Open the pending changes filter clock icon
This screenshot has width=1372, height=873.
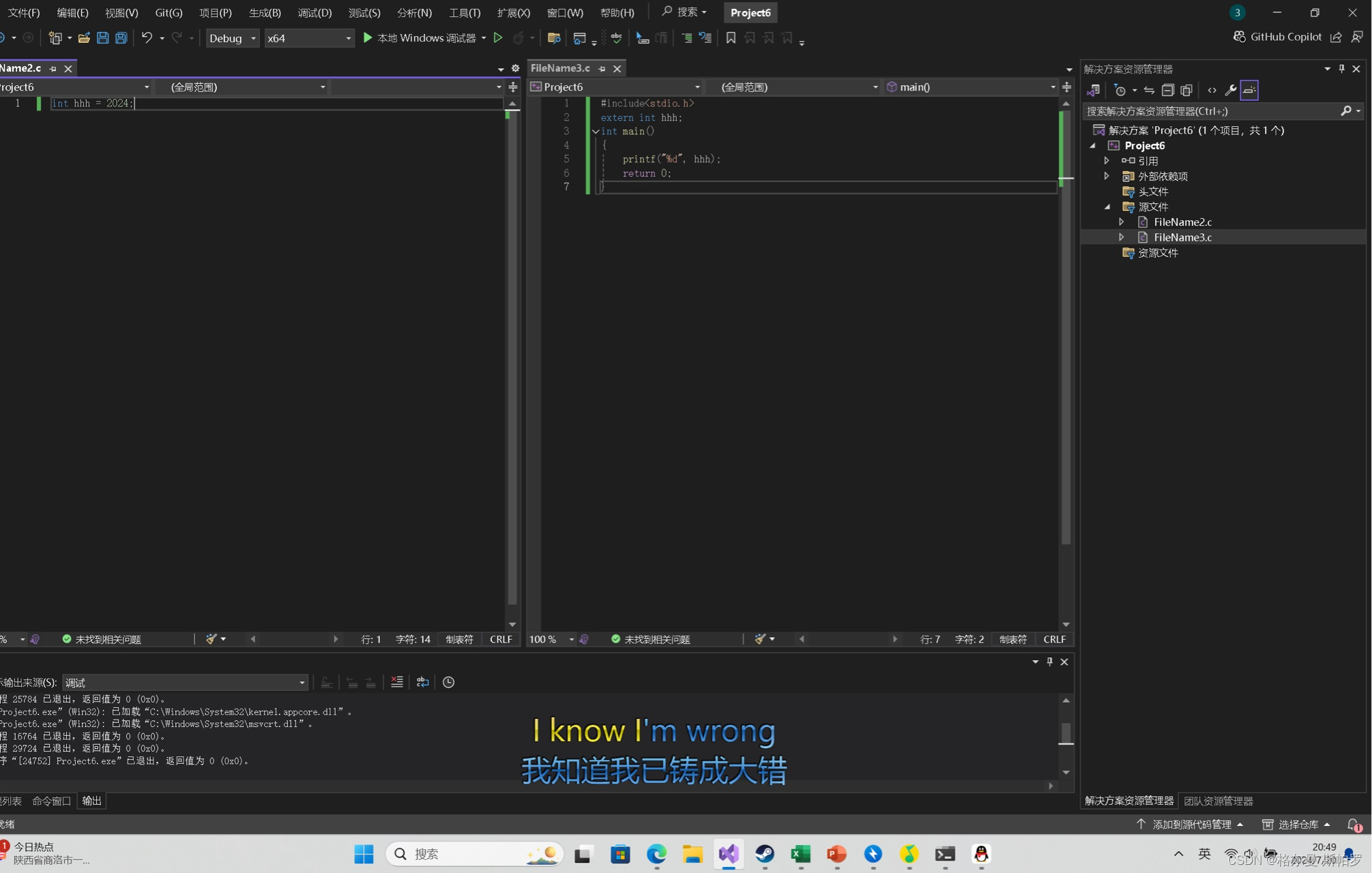pos(1120,90)
